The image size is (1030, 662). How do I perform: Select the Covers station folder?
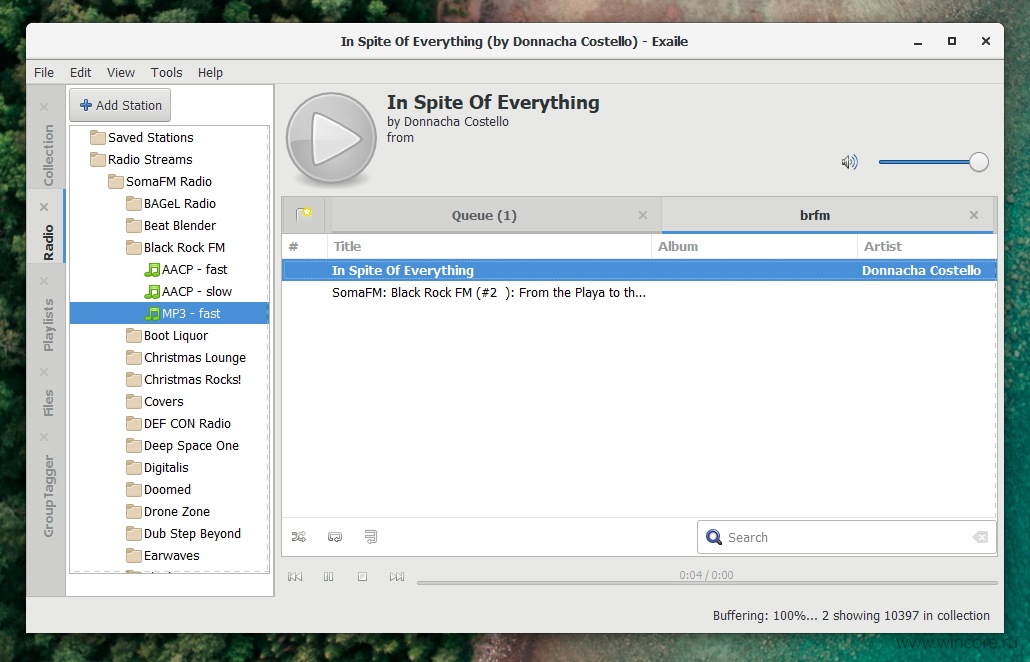coord(164,401)
